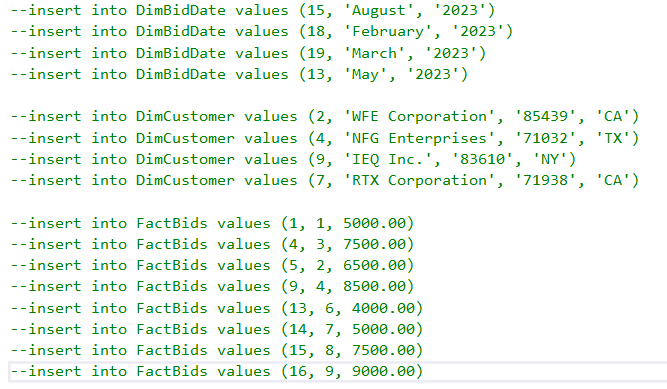Click the FactBids line with values (1, 1, 5000.00)
The image size is (667, 389).
[212, 223]
